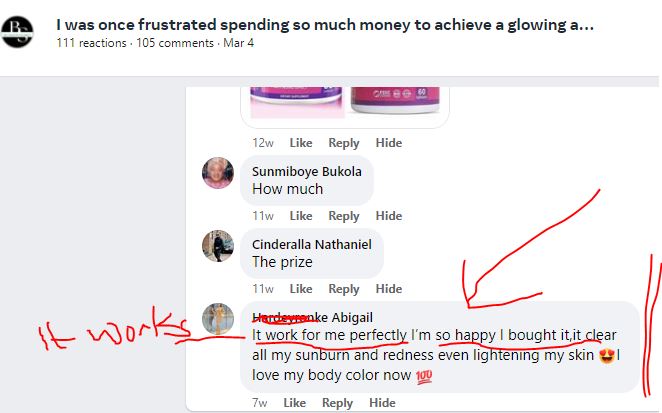662x413 pixels.
Task: Reply to "The prize" comment
Action: tap(344, 289)
